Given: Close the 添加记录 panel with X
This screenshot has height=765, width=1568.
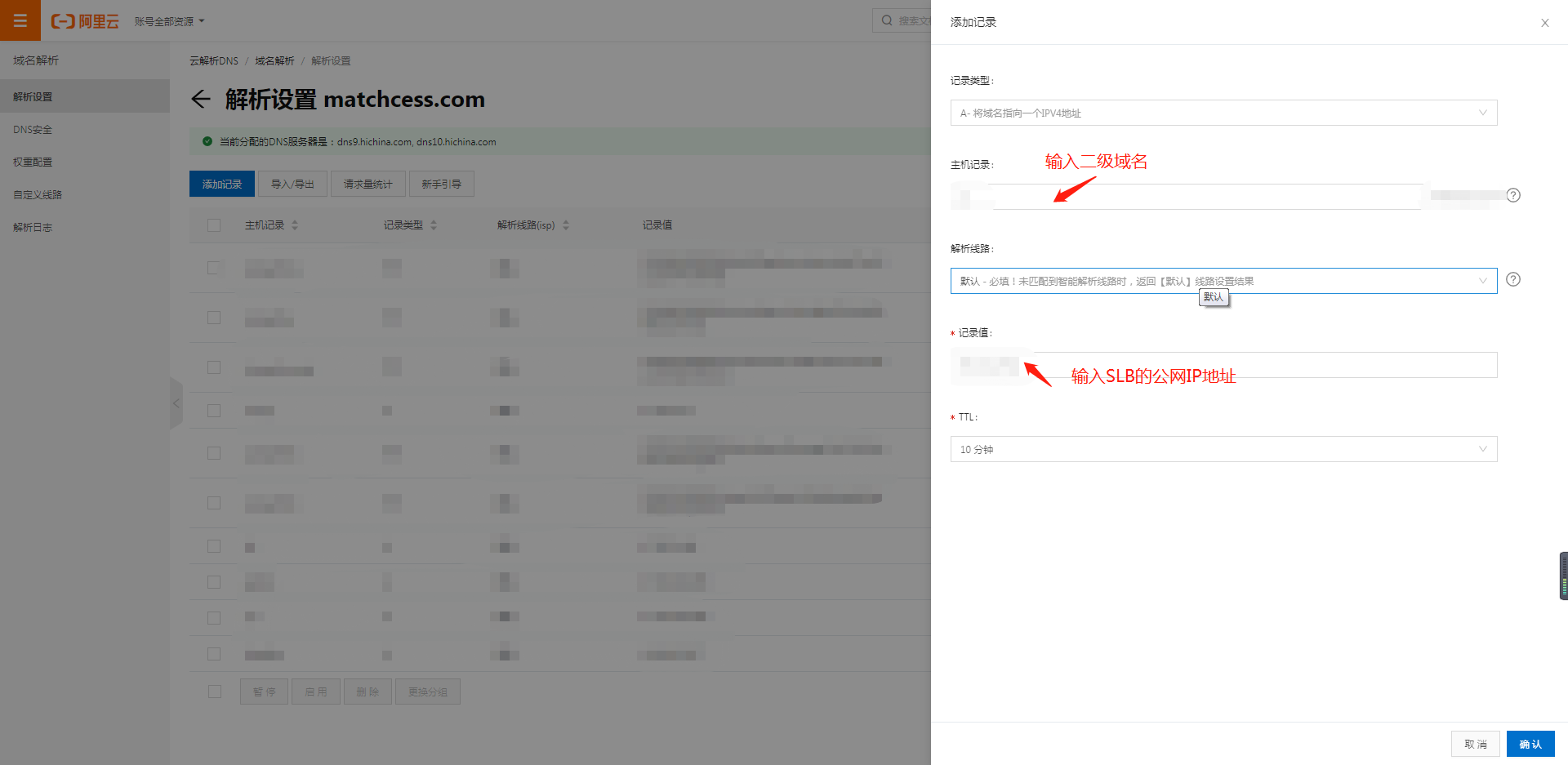Looking at the screenshot, I should 1544,23.
